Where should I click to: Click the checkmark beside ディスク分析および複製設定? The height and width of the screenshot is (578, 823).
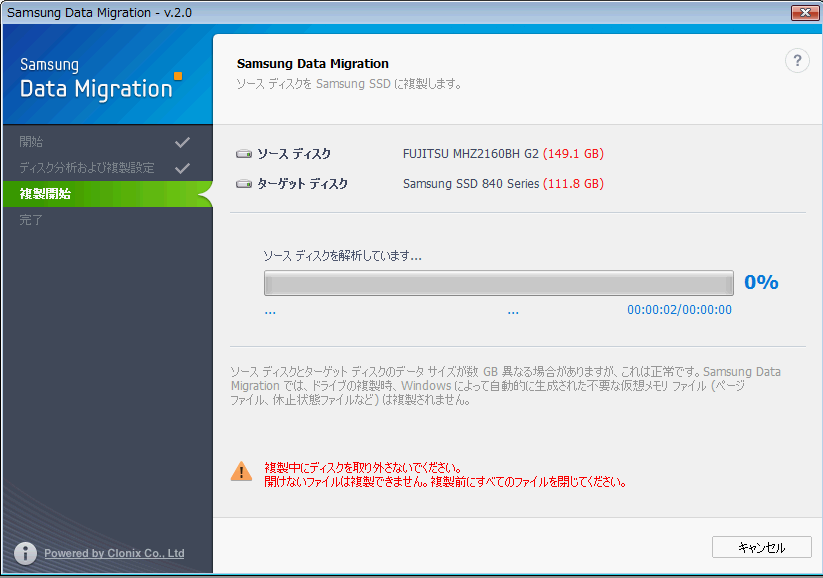click(x=182, y=168)
